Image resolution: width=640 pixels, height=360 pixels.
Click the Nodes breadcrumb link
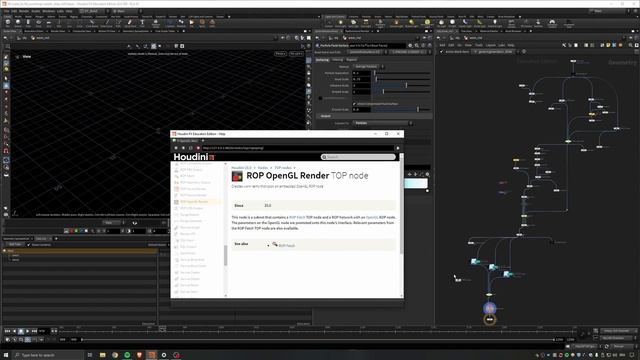click(263, 168)
